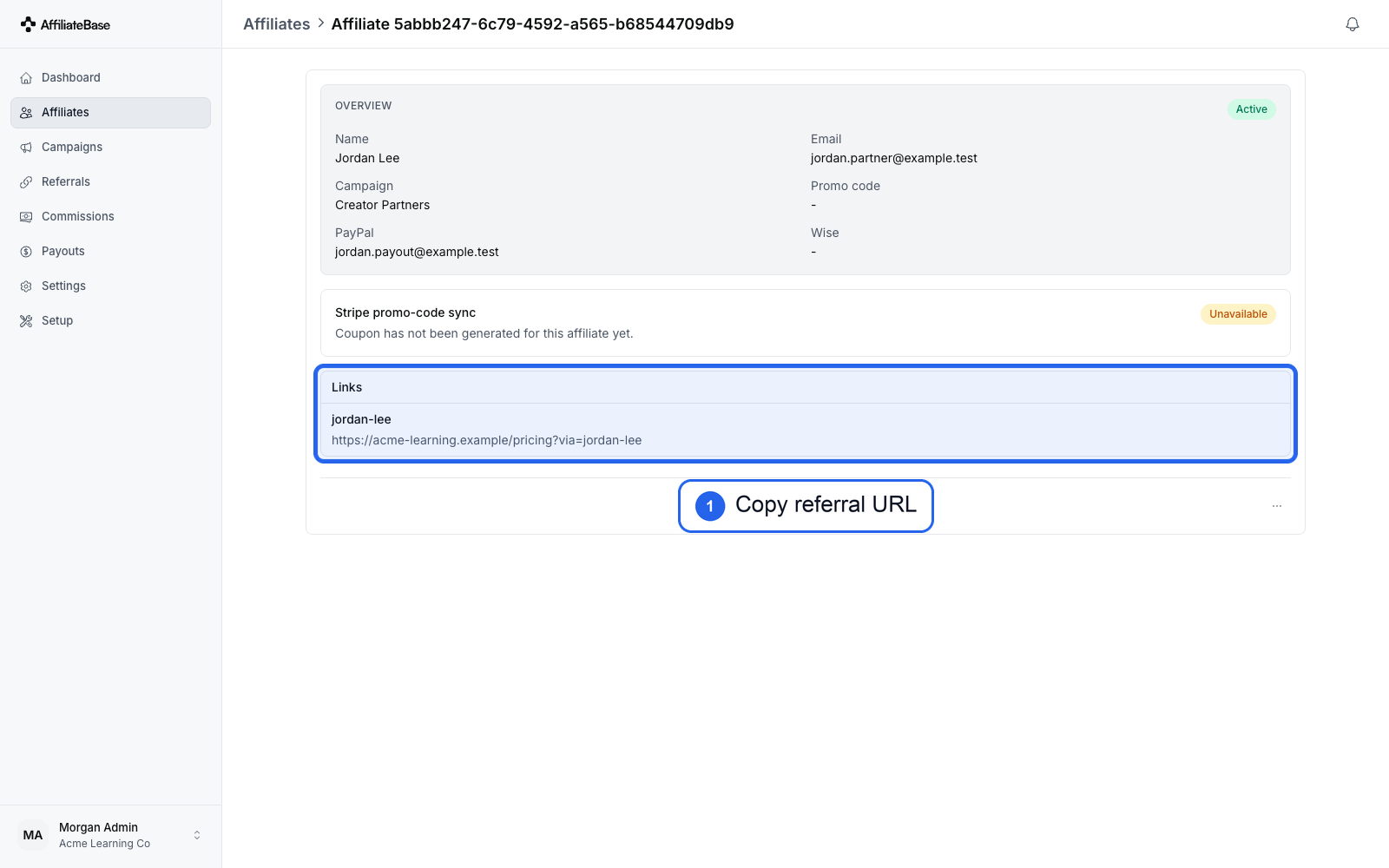This screenshot has height=868, width=1389.
Task: Click the Creator Partners campaign value
Action: (382, 205)
